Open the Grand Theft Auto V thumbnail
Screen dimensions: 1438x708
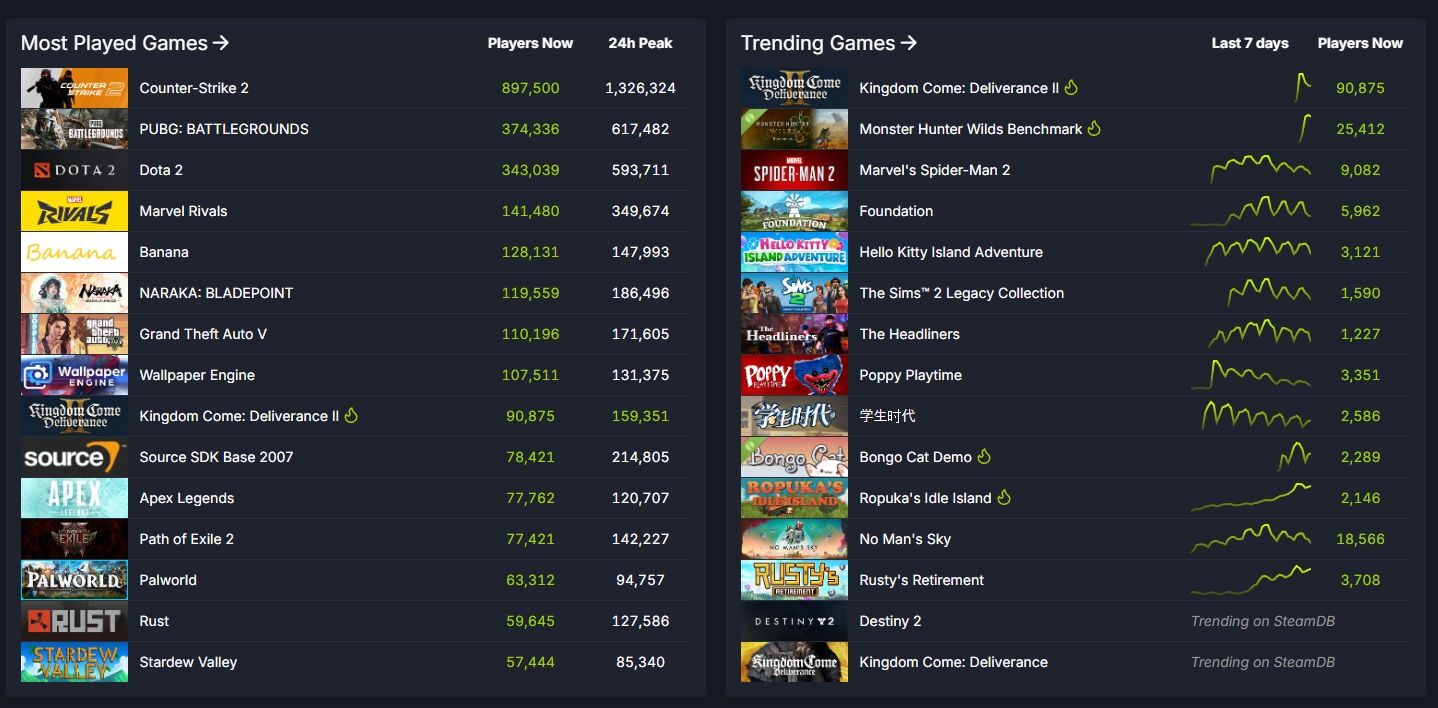(74, 334)
